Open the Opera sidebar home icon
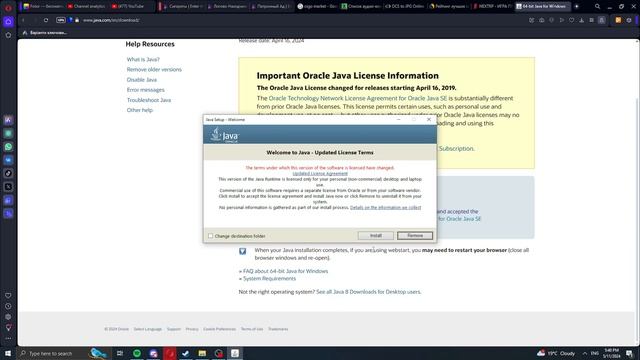This screenshot has height=360, width=640. click(8, 22)
